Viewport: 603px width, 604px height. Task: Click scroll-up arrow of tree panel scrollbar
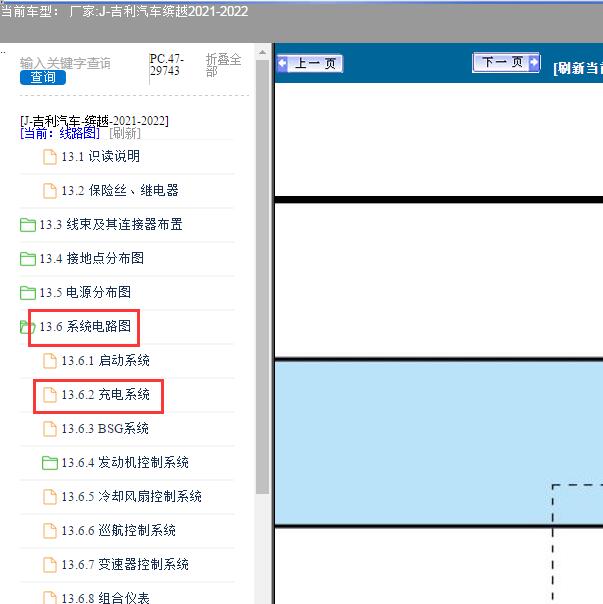tap(263, 52)
